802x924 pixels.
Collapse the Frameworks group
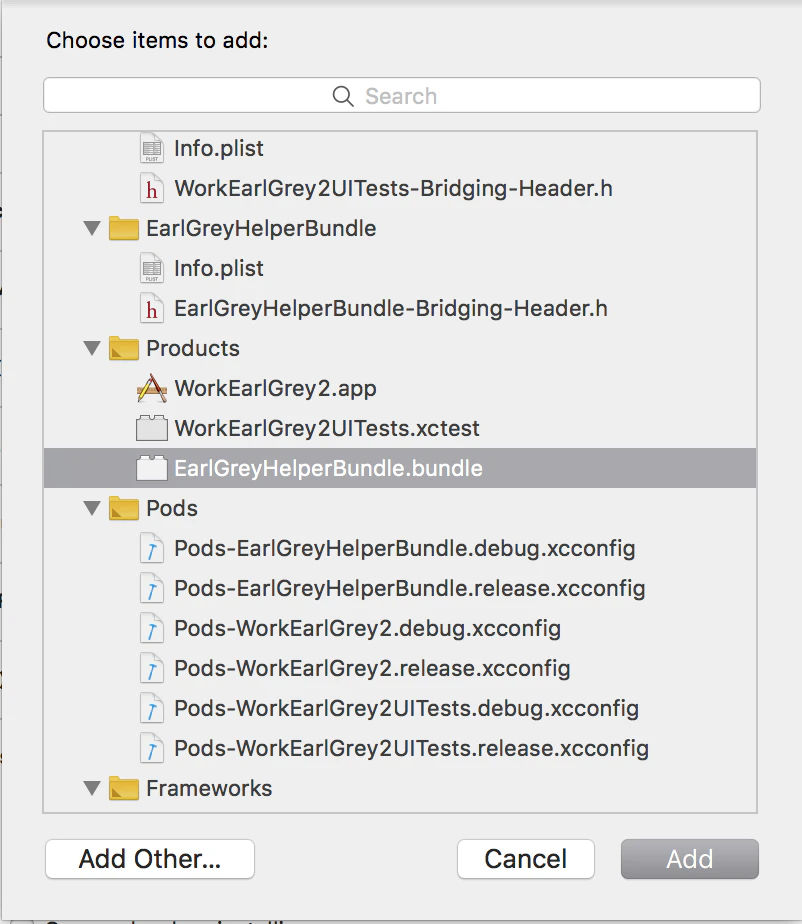point(92,788)
